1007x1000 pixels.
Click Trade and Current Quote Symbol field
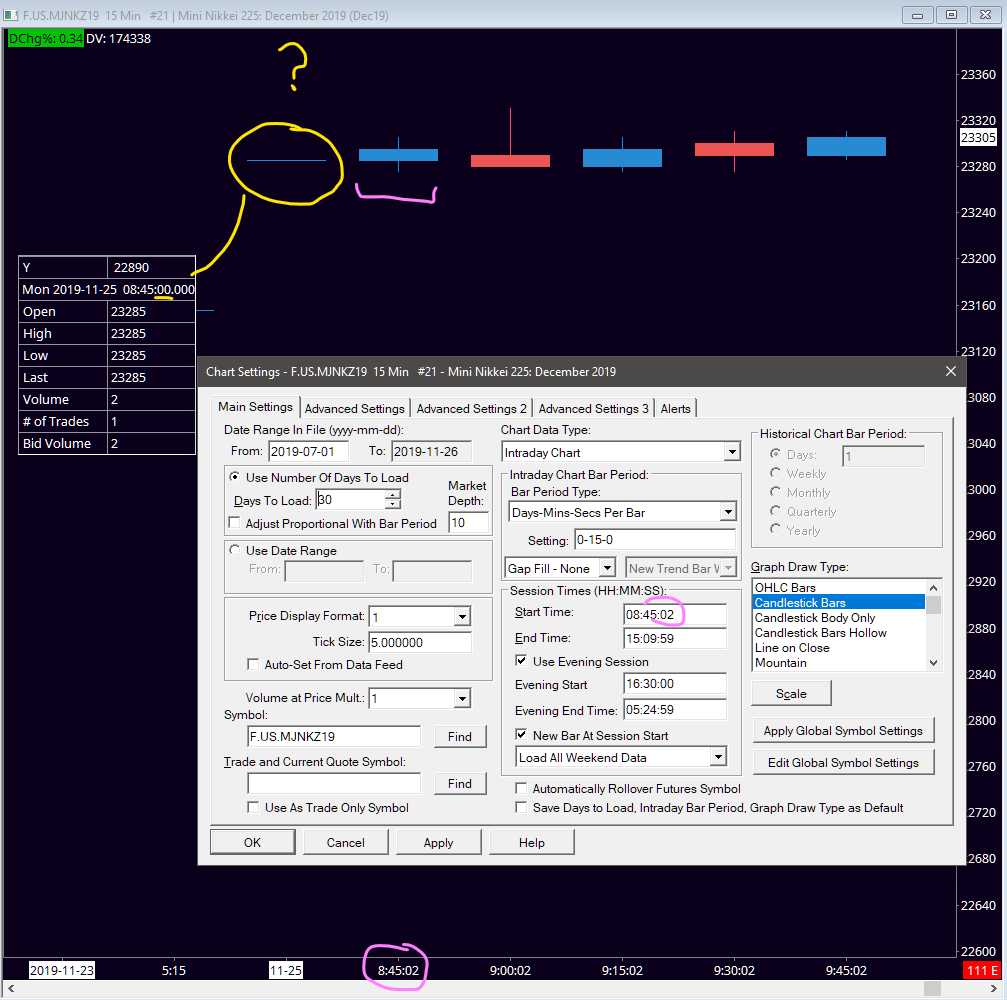click(333, 784)
